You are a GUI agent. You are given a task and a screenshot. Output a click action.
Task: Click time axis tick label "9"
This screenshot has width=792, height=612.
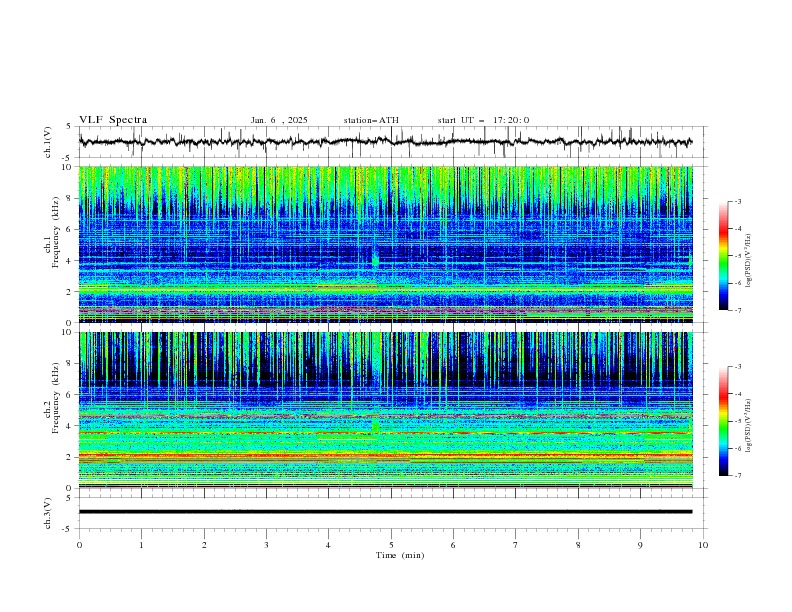click(640, 545)
